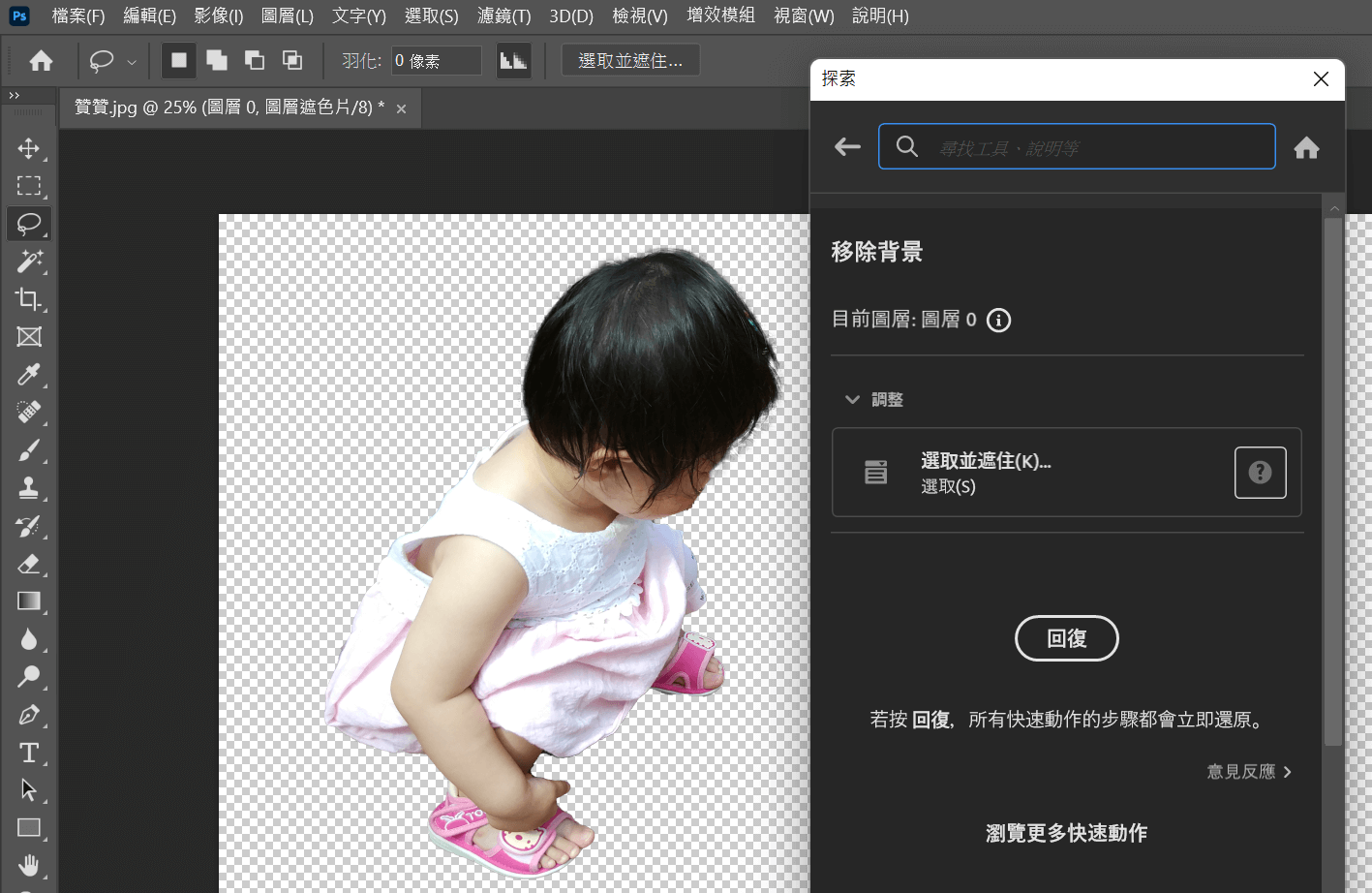Select the Spot Healing Brush tool

point(29,413)
